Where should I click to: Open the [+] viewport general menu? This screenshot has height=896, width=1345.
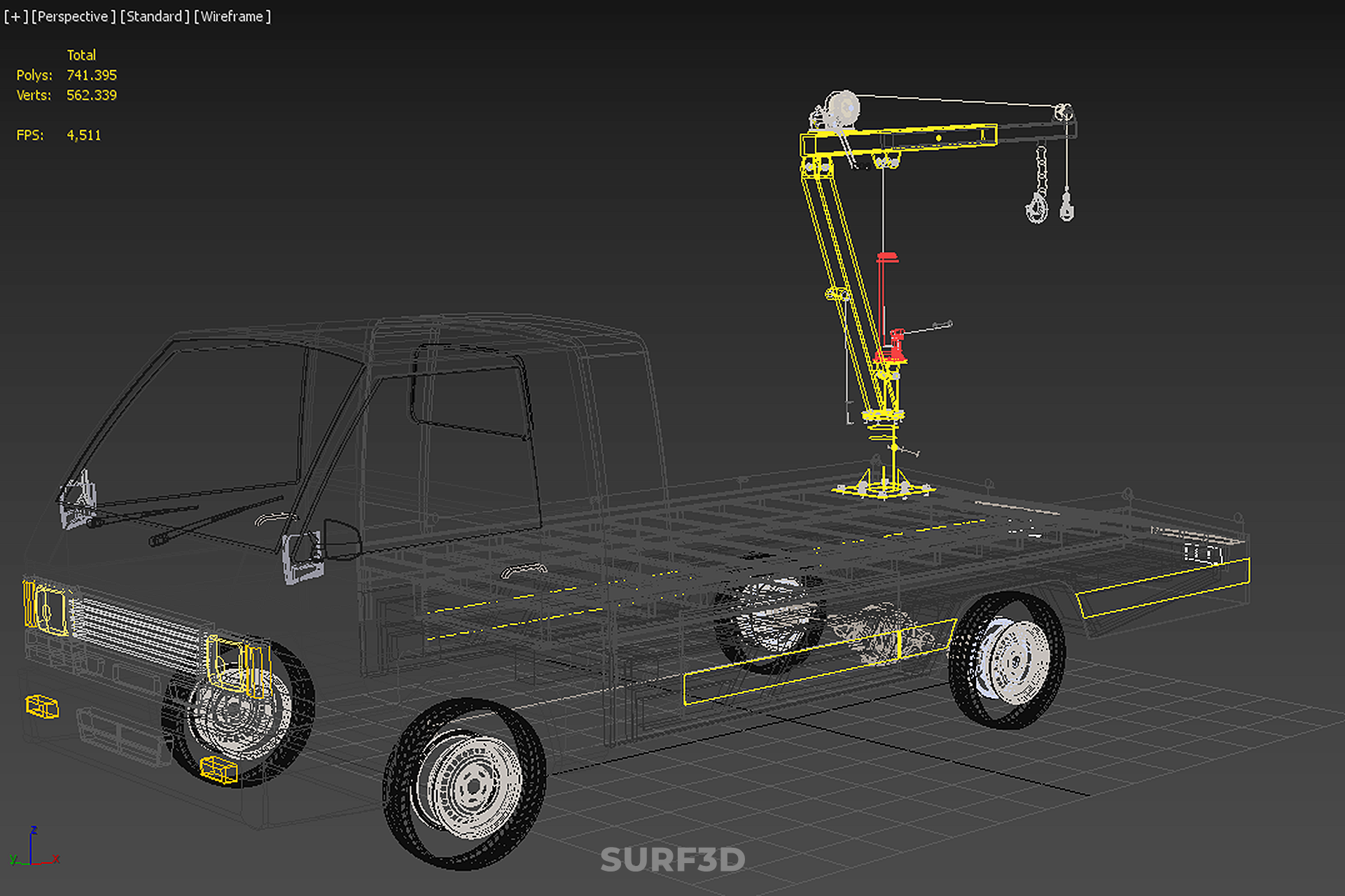15,16
